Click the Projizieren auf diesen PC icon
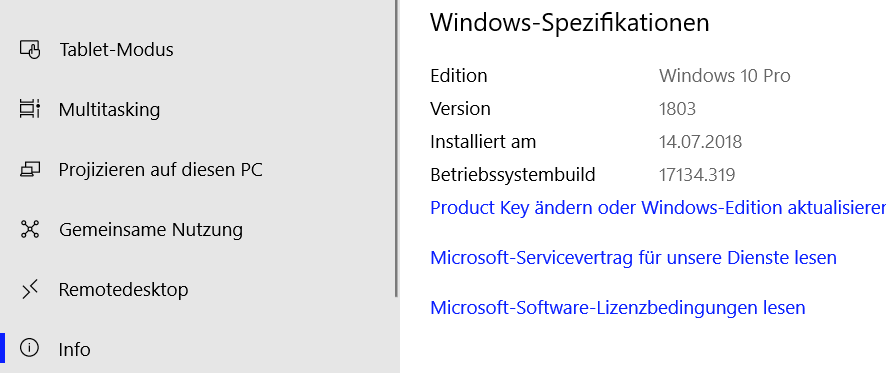This screenshot has width=886, height=373. (30, 170)
